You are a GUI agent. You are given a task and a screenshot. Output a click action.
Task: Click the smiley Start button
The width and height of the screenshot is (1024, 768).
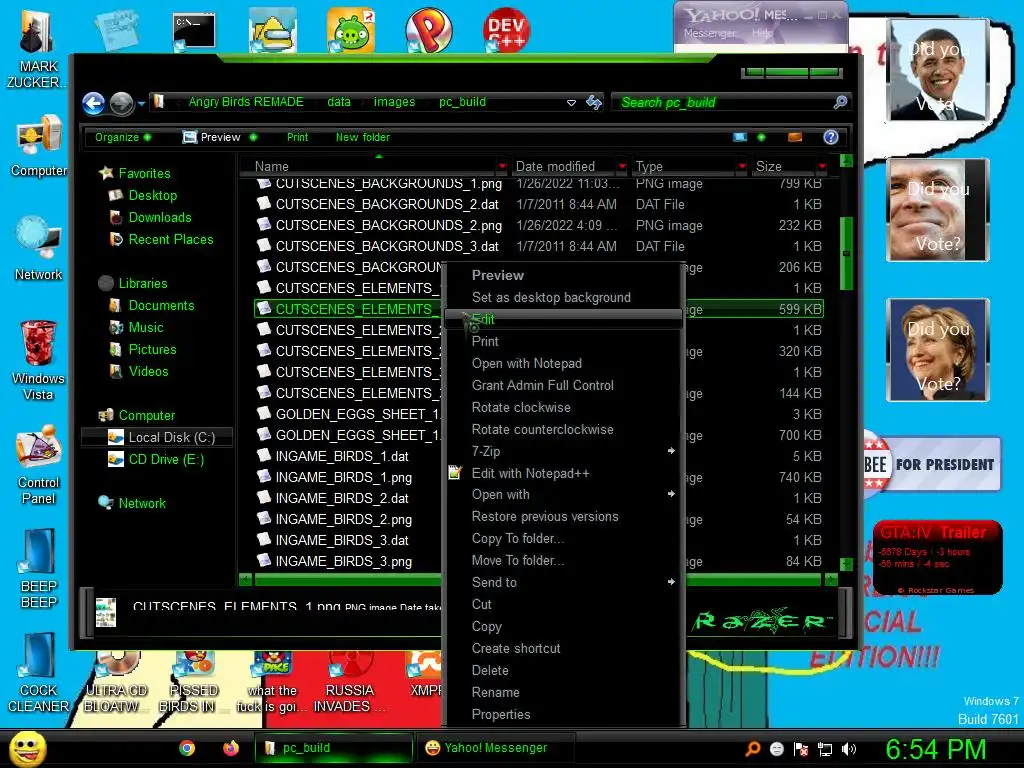pyautogui.click(x=27, y=748)
